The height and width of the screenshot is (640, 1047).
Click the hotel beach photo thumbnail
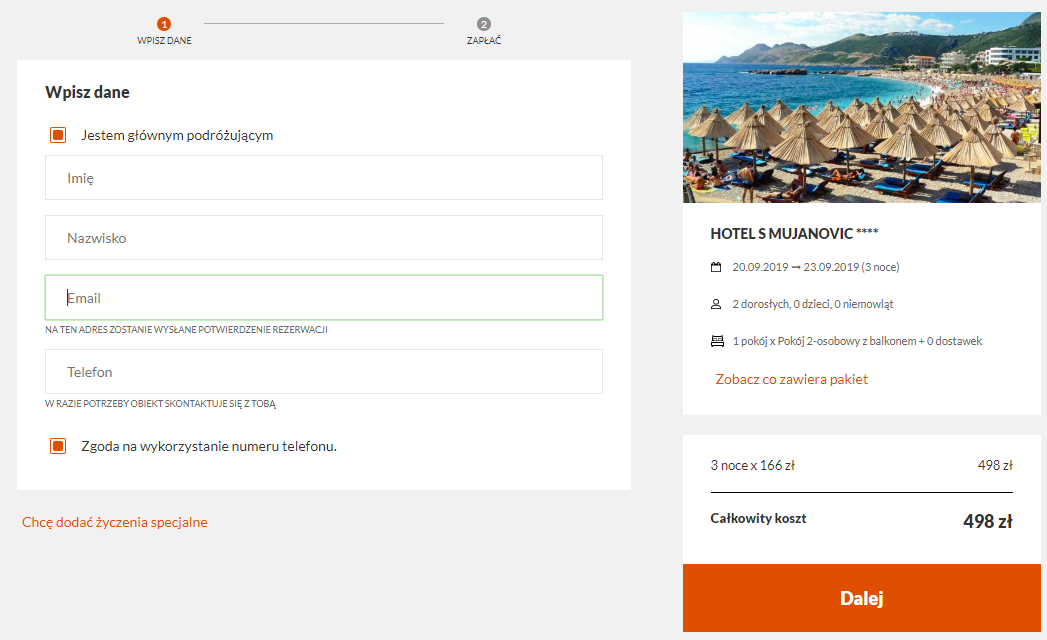click(861, 107)
